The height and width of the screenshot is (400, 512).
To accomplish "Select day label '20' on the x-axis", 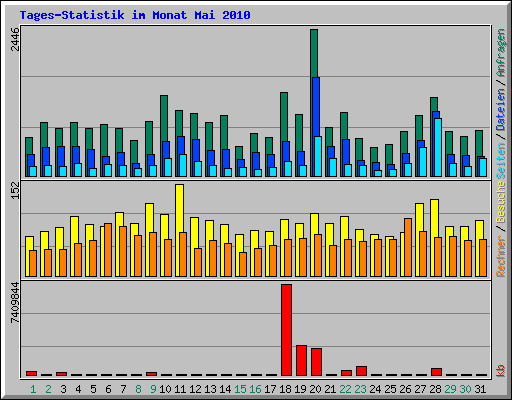I will click(x=315, y=389).
